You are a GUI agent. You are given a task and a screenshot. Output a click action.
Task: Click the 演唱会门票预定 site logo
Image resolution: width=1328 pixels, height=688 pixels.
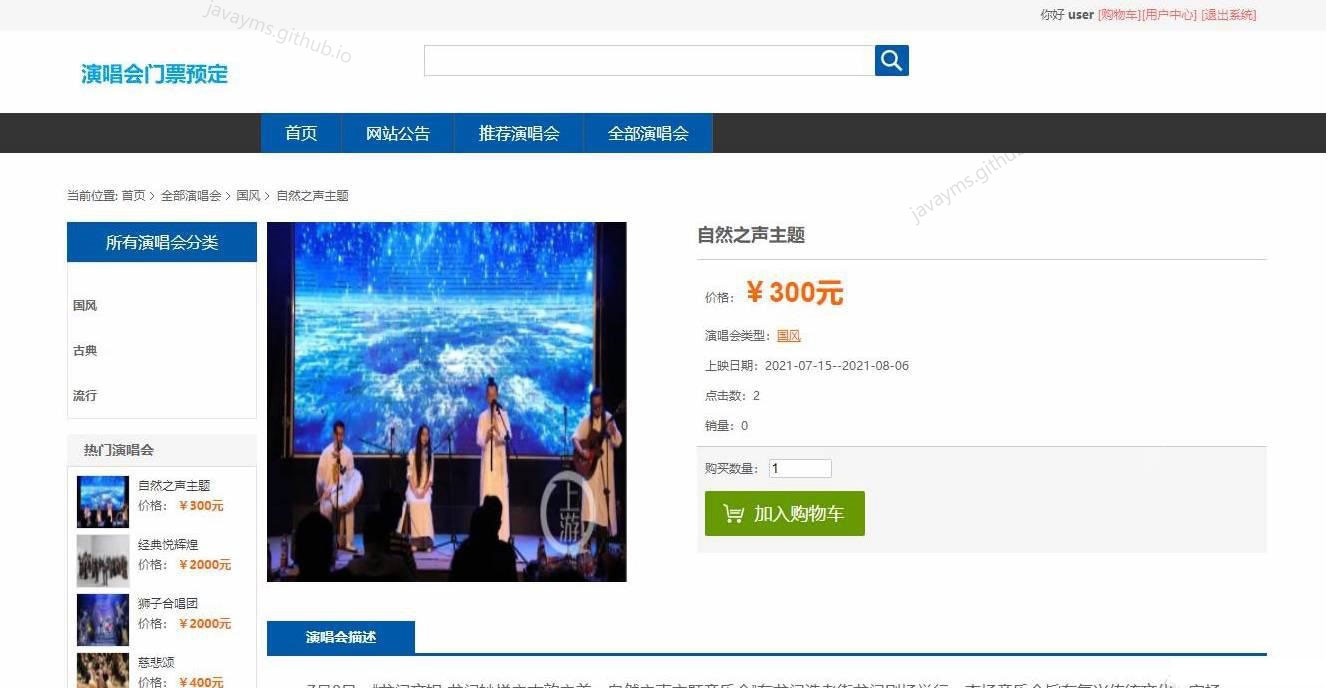click(155, 74)
